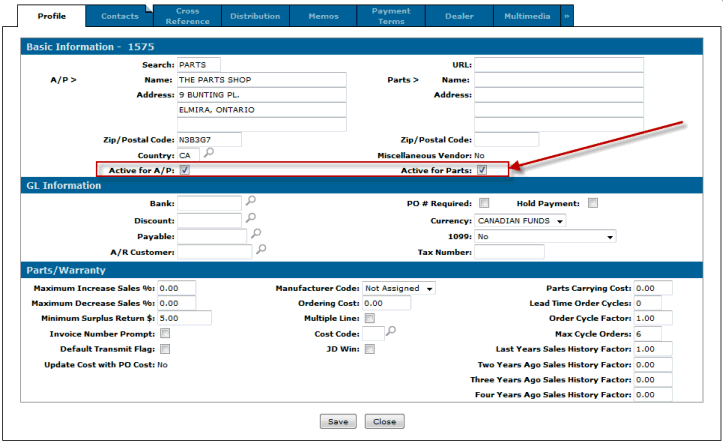Open the Bank lookup search icon
This screenshot has height=443, width=723.
coord(250,202)
